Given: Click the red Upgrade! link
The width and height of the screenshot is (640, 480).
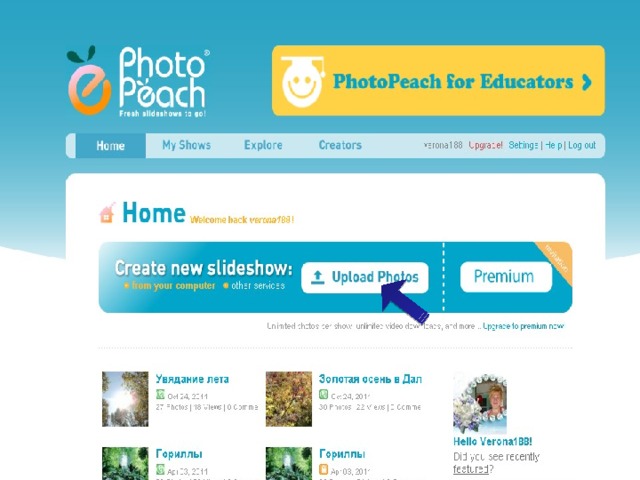Looking at the screenshot, I should pos(485,145).
